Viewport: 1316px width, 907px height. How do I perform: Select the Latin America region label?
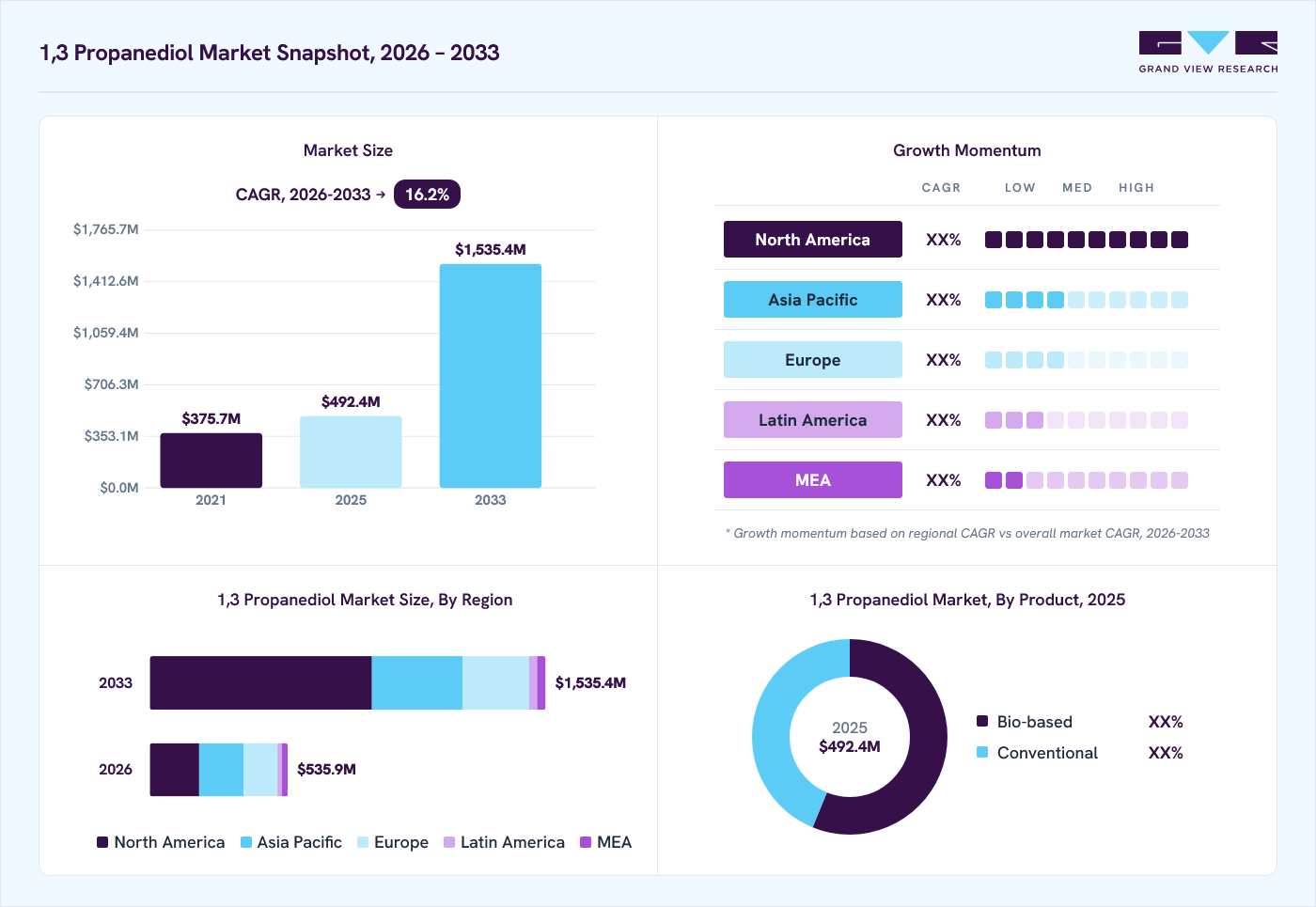click(x=813, y=420)
